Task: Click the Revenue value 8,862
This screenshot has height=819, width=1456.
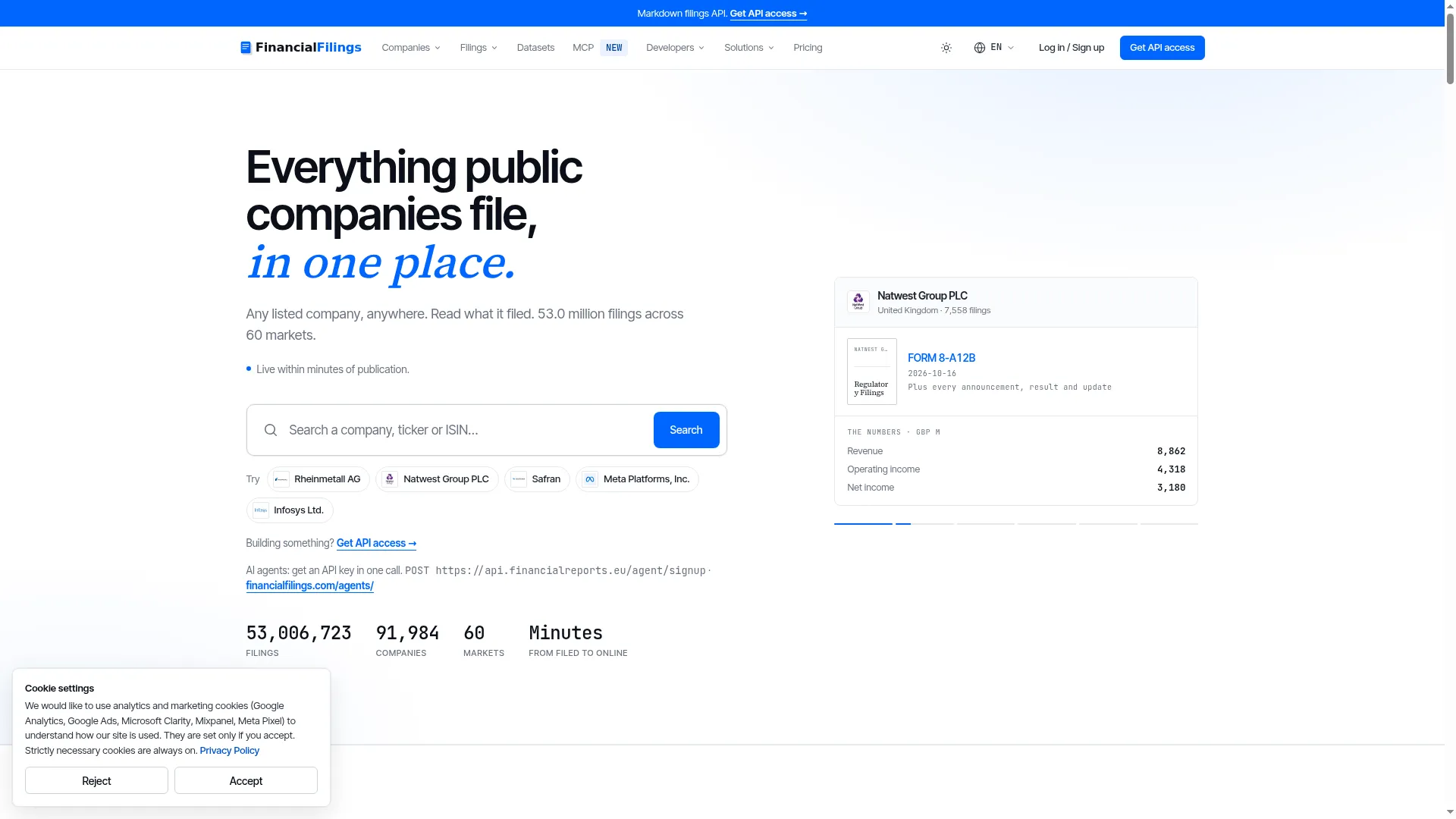Action: [x=1171, y=451]
